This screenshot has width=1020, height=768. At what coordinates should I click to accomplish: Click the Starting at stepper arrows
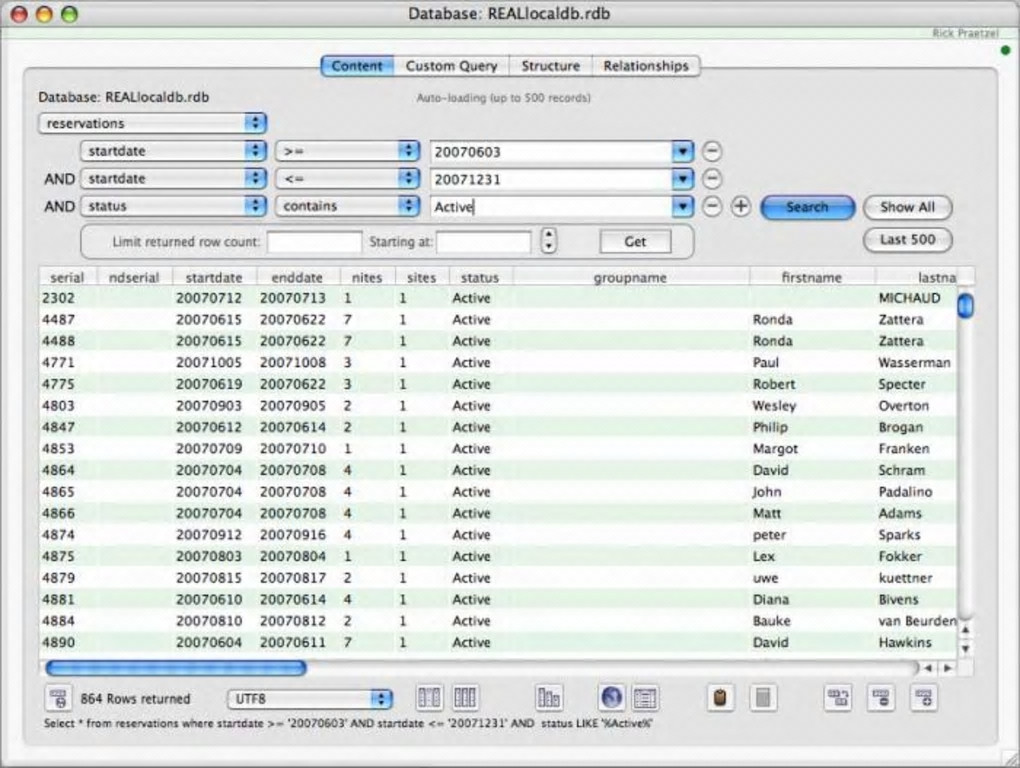tap(549, 241)
